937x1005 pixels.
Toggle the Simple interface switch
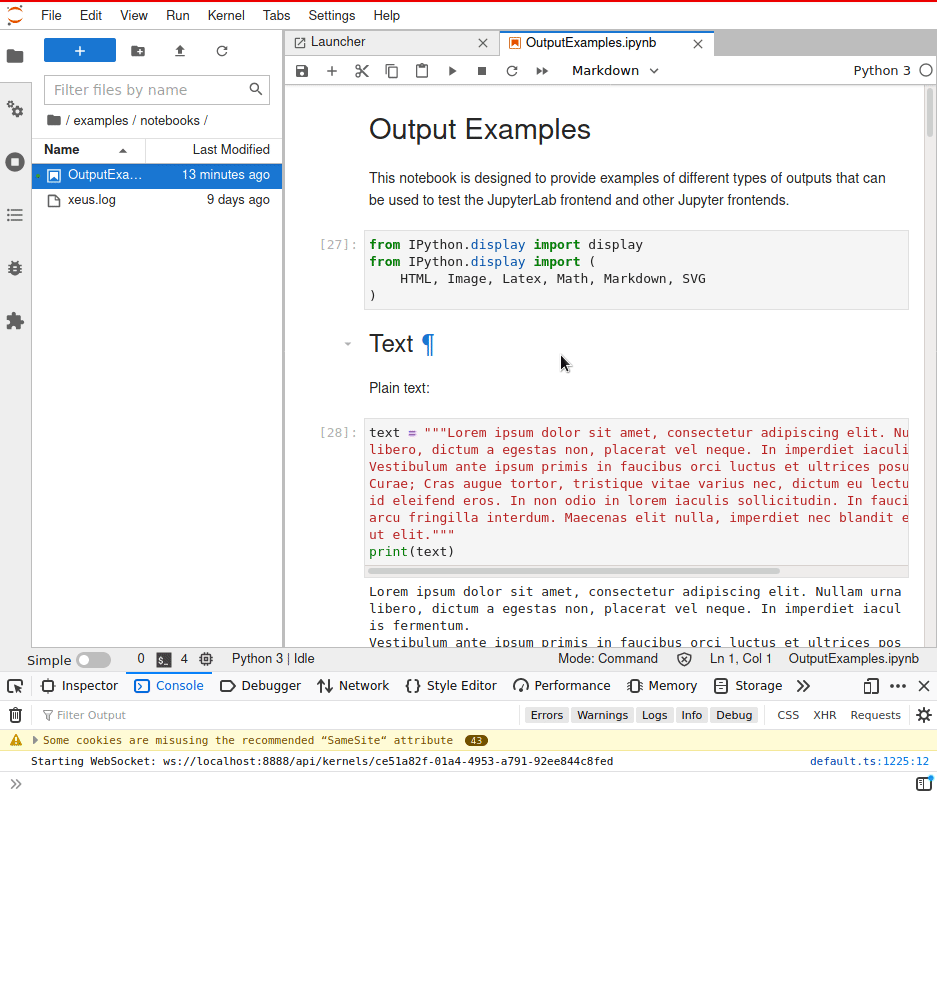click(x=94, y=660)
